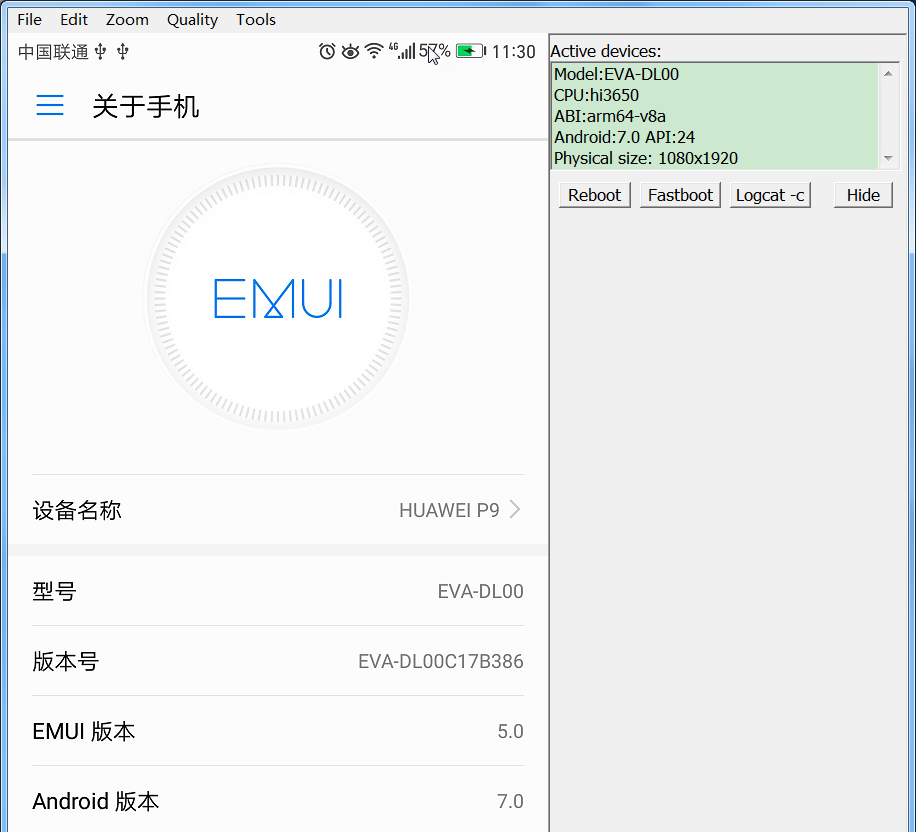Click the first USB status icon
The width and height of the screenshot is (916, 832).
[100, 51]
